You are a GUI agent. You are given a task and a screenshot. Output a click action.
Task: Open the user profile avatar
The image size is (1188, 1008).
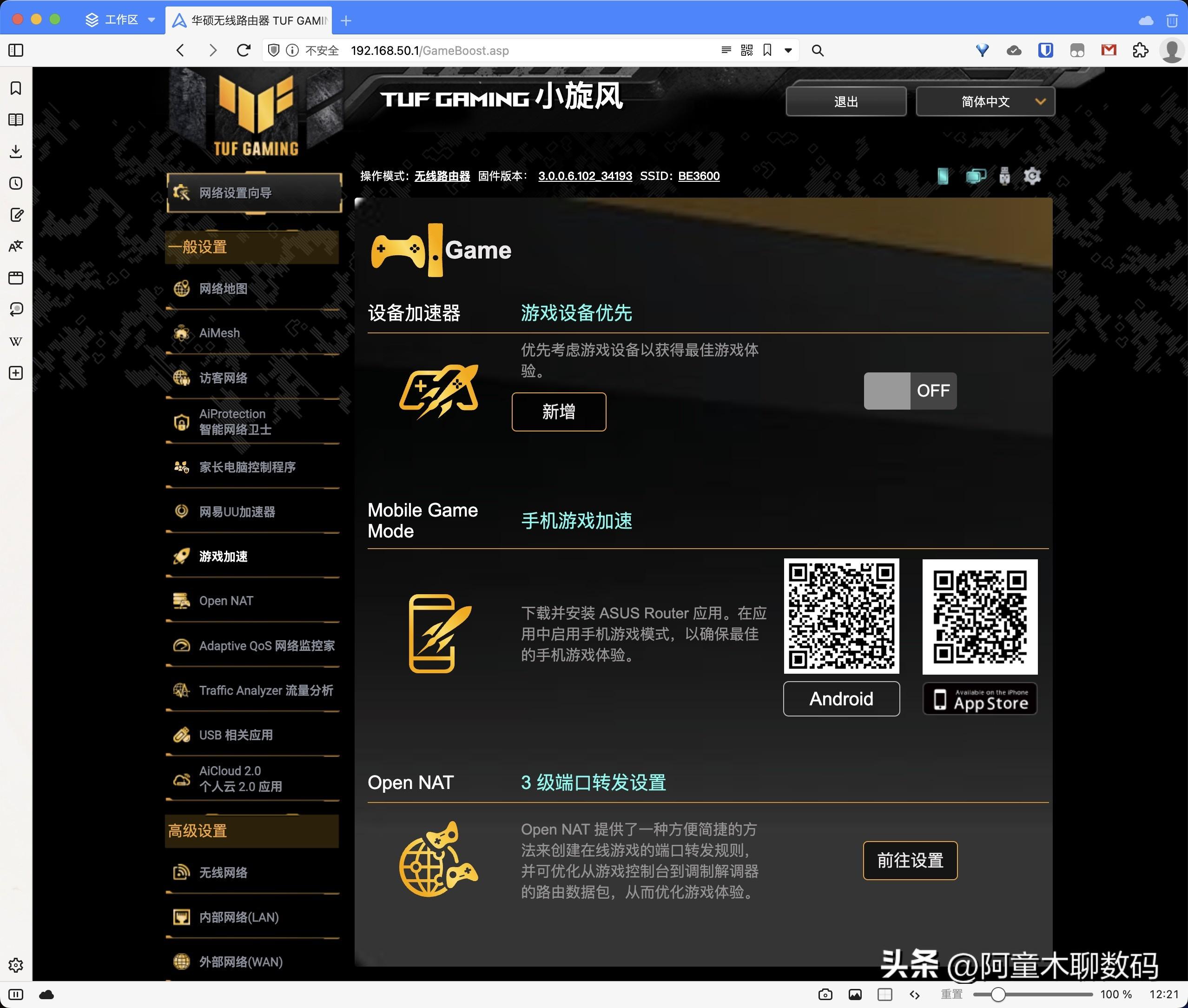pyautogui.click(x=1171, y=50)
